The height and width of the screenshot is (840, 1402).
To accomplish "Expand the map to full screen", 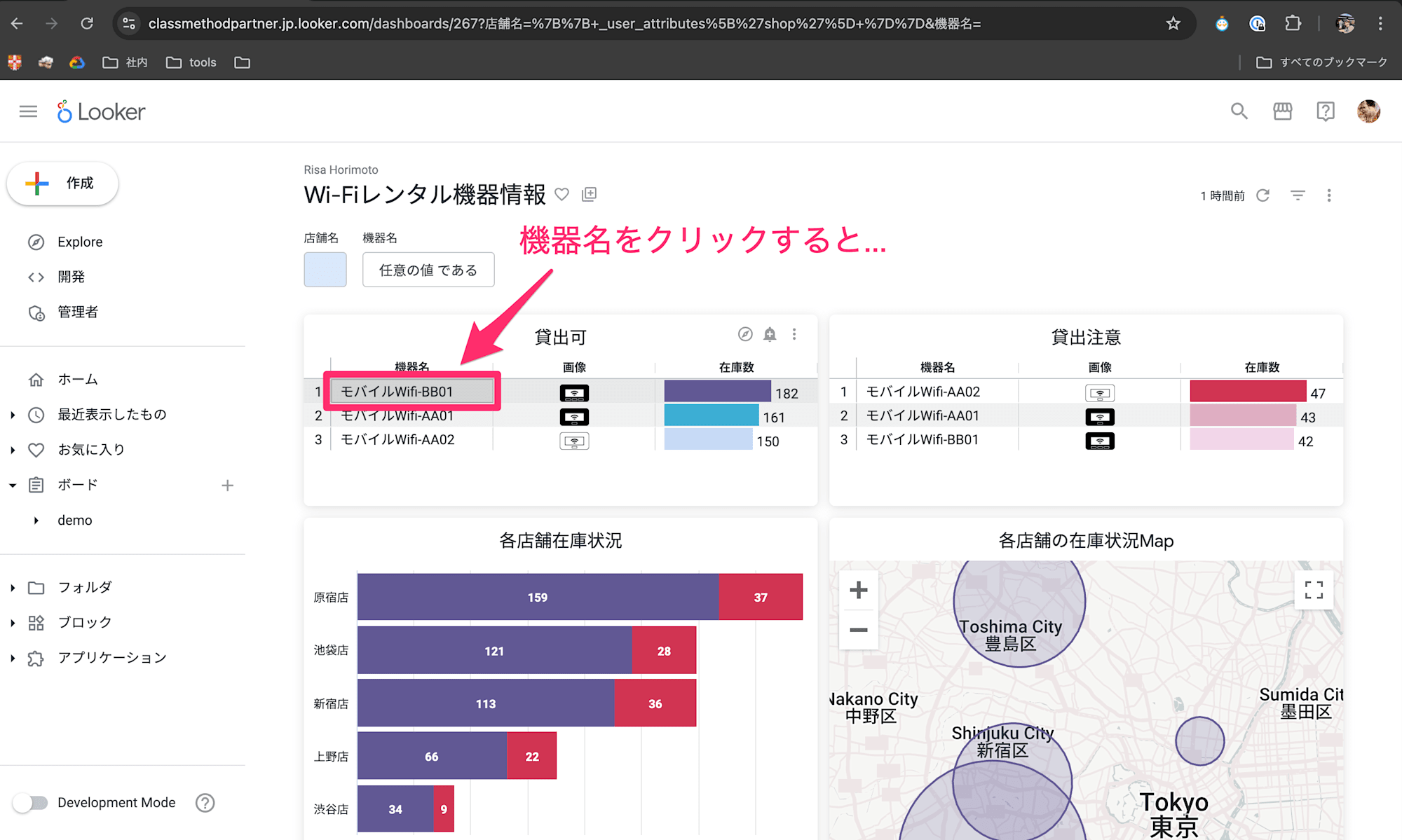I will (1314, 590).
